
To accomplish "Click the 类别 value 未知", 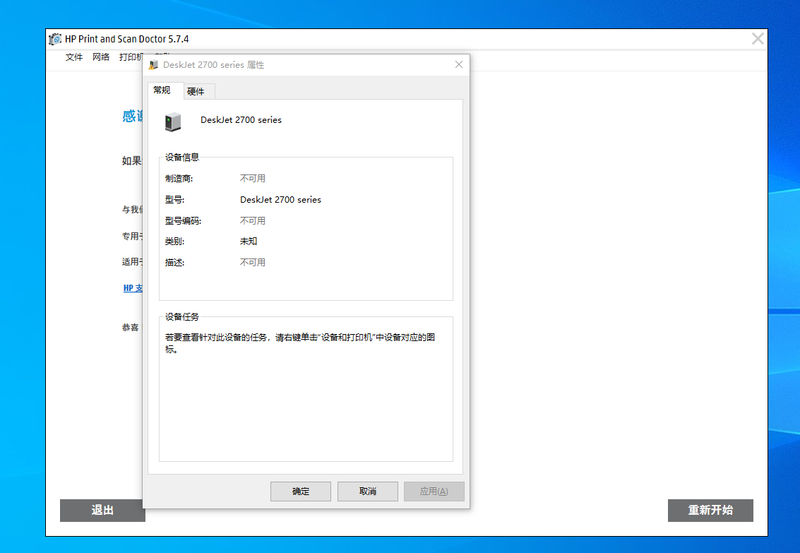I will pyautogui.click(x=248, y=241).
